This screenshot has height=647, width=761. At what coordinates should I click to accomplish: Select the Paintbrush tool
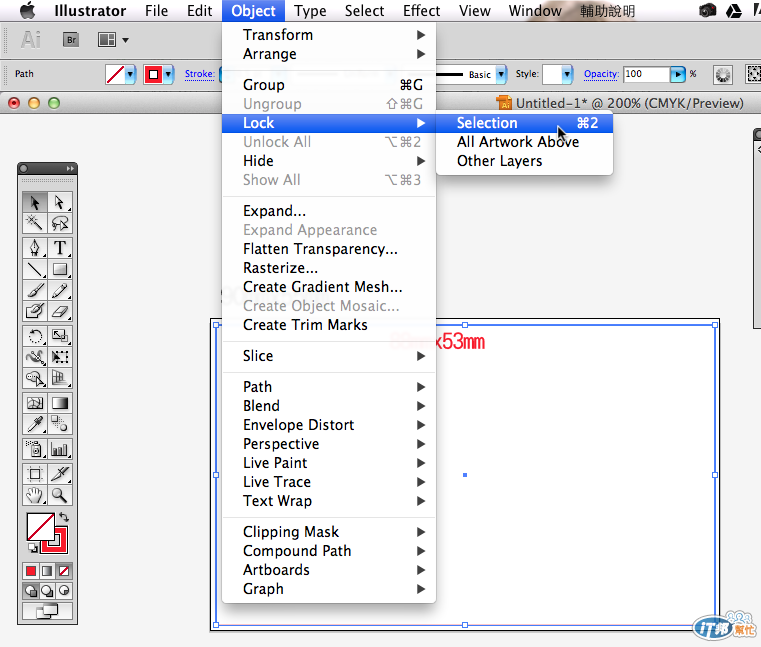point(35,290)
